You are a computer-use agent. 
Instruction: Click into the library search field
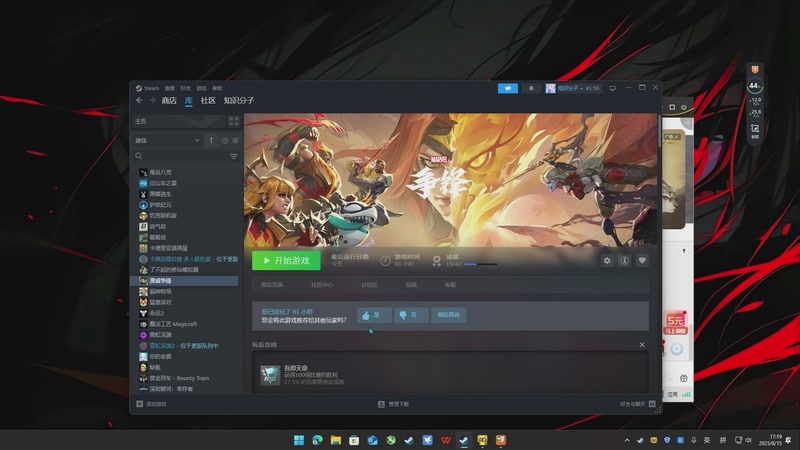(x=181, y=156)
